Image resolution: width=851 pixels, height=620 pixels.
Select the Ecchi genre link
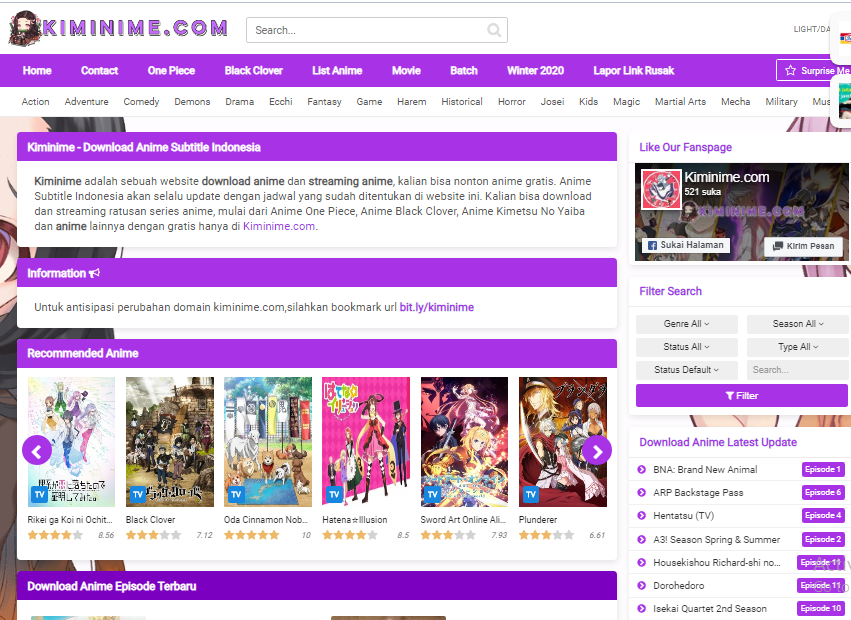pyautogui.click(x=281, y=102)
